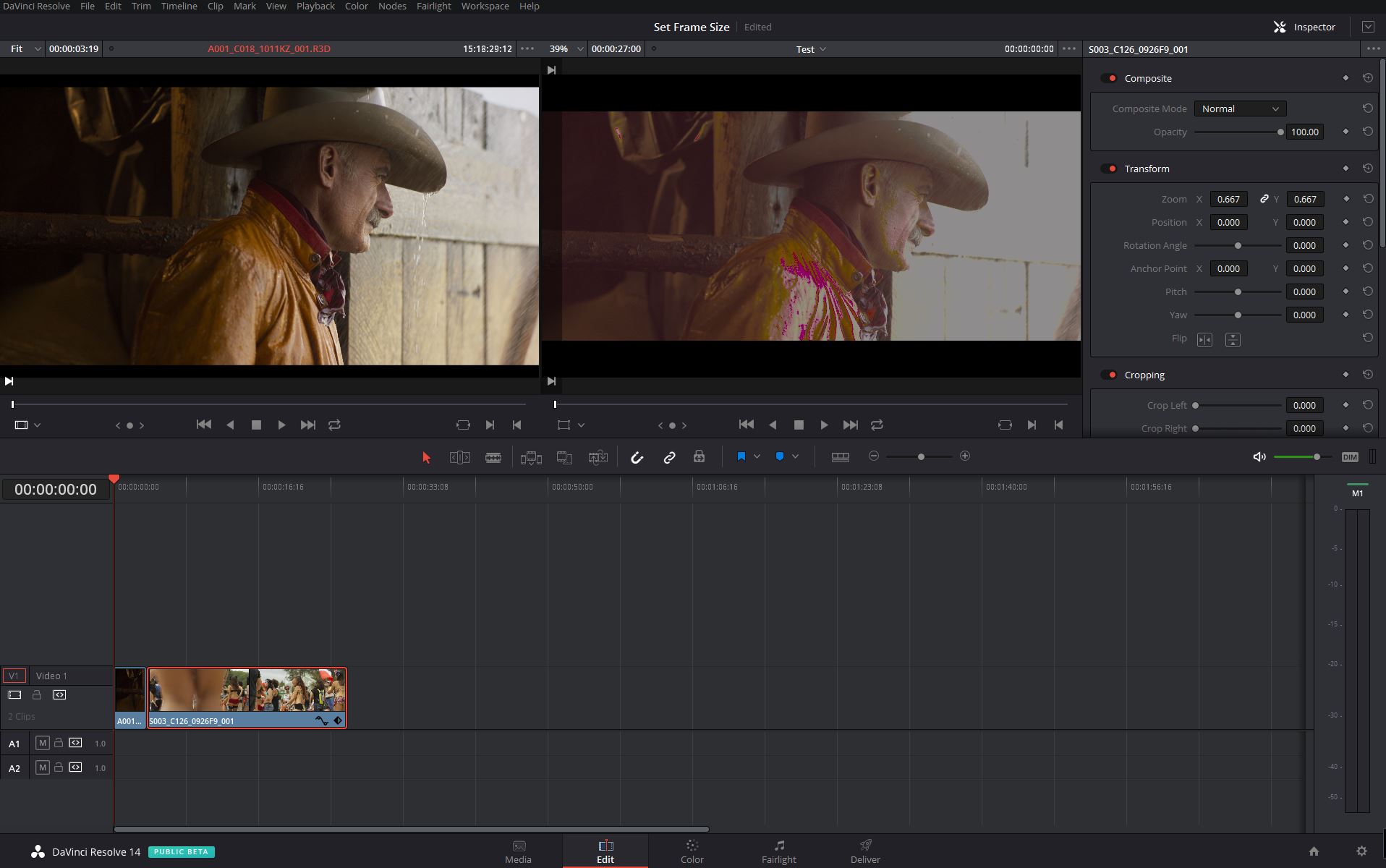
Task: Select the A2 audio track header
Action: click(14, 768)
